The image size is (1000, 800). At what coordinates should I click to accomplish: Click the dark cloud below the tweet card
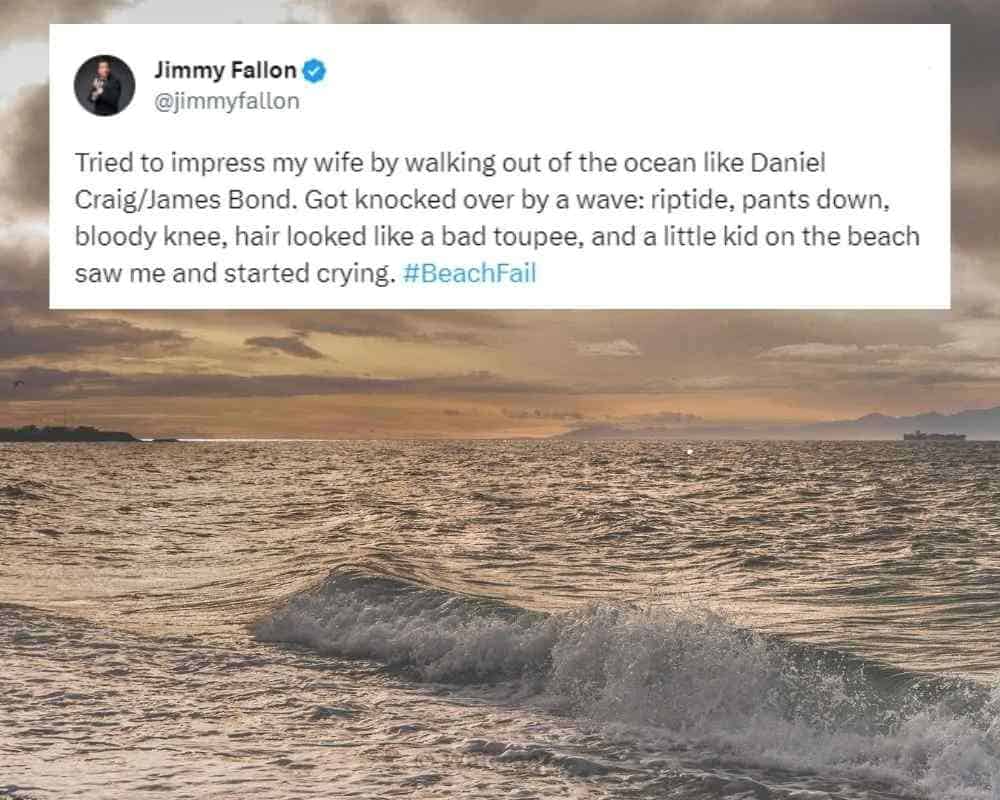coord(285,346)
